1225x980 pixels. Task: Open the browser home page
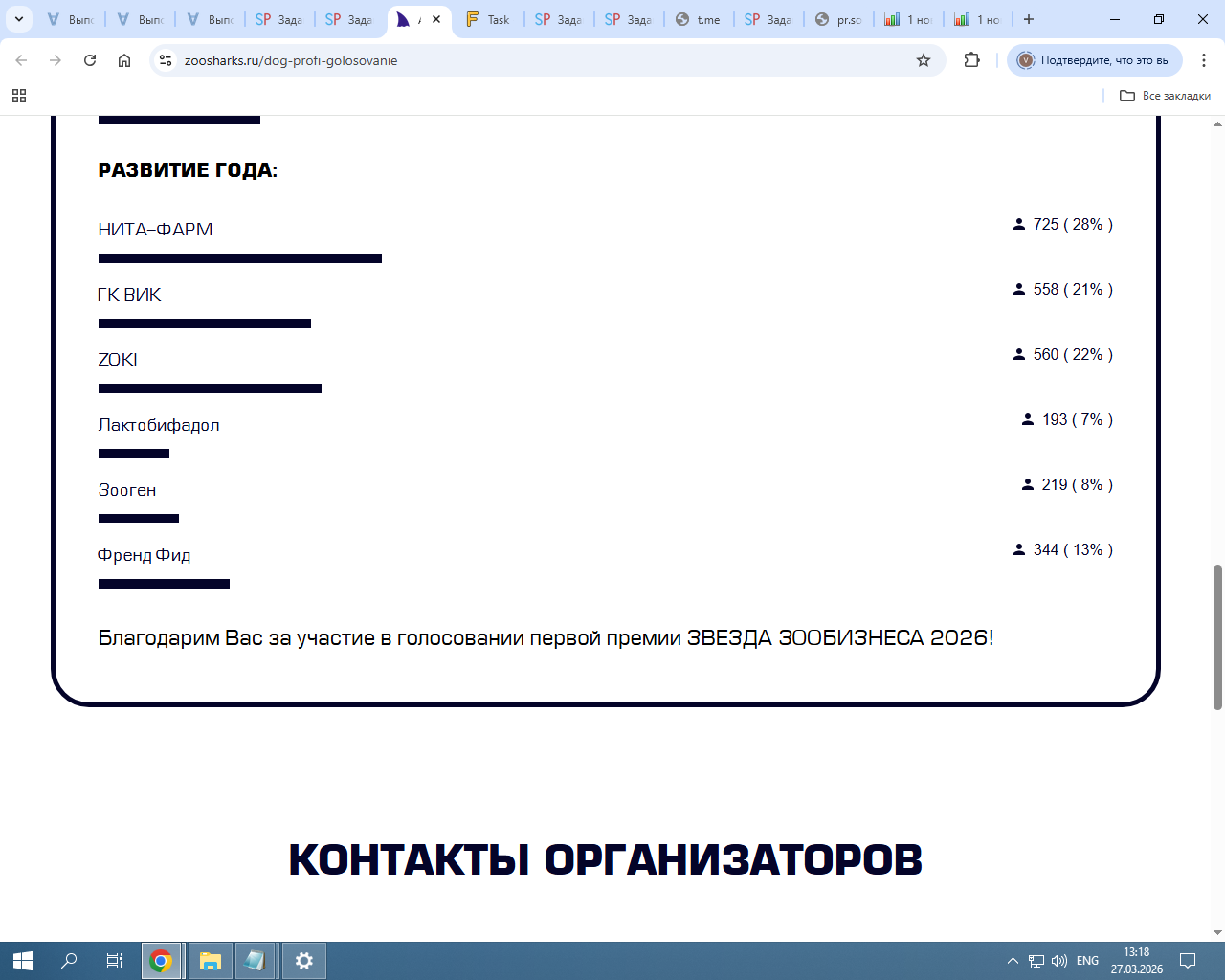pos(124,60)
